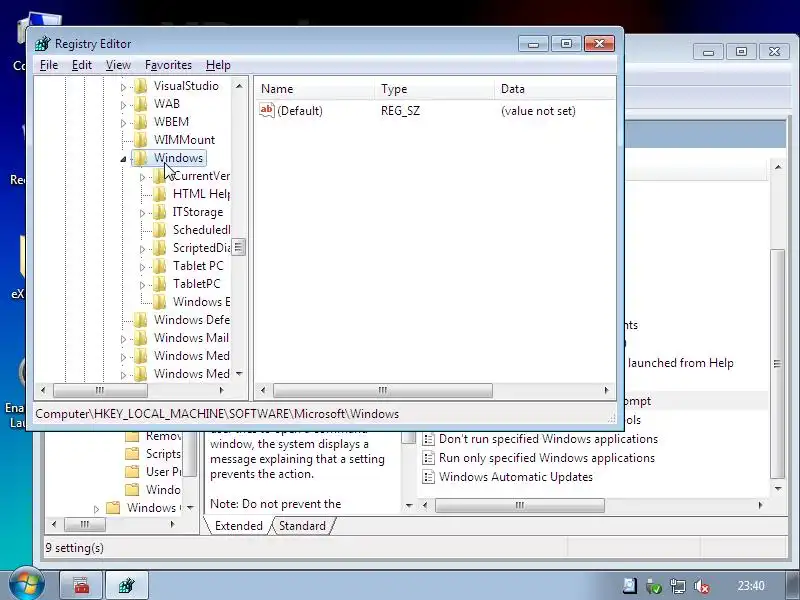Open 'Don't run specified Windows applications' policy

(x=548, y=439)
